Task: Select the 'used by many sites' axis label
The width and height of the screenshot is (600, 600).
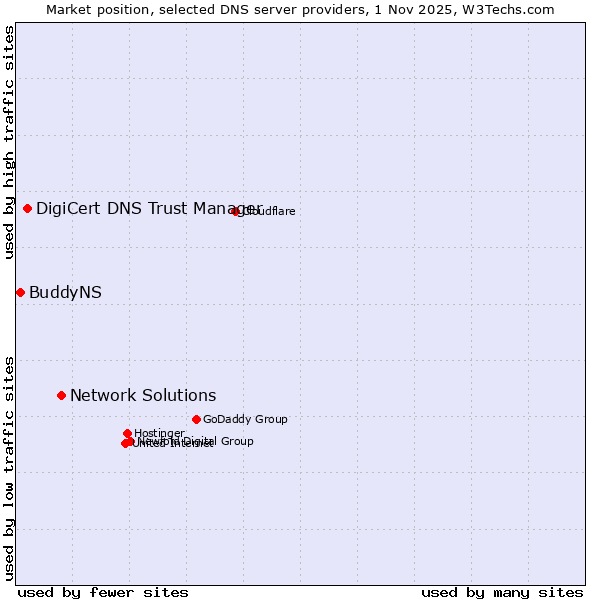Action: click(x=502, y=592)
